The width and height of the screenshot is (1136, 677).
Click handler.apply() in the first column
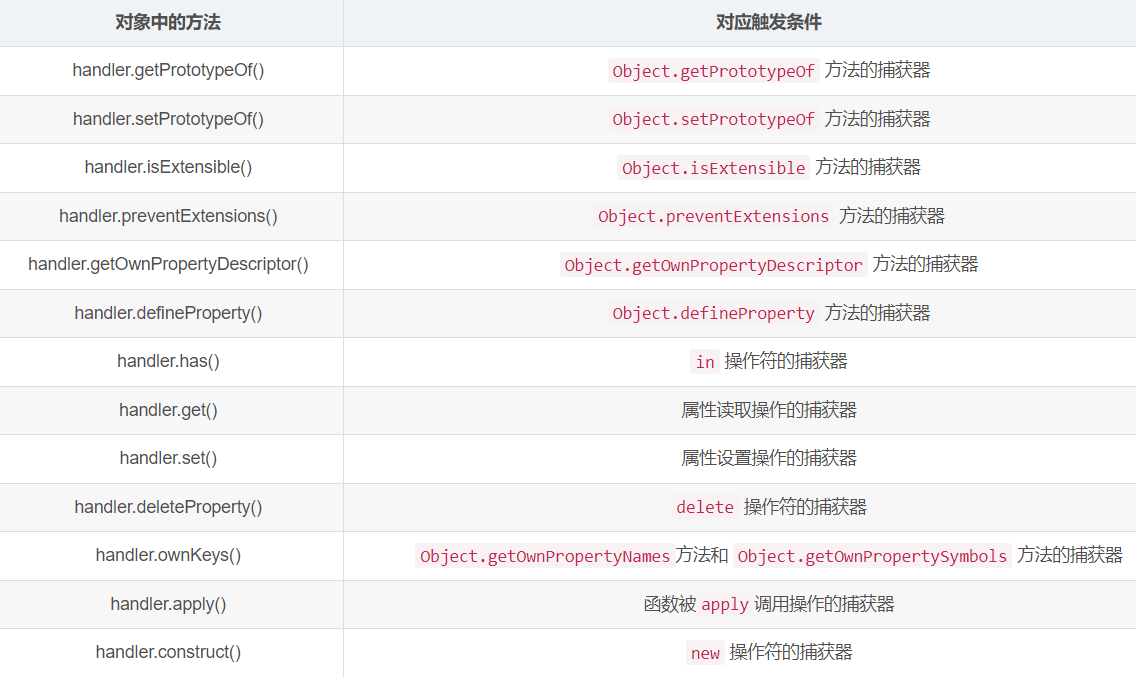click(x=168, y=604)
